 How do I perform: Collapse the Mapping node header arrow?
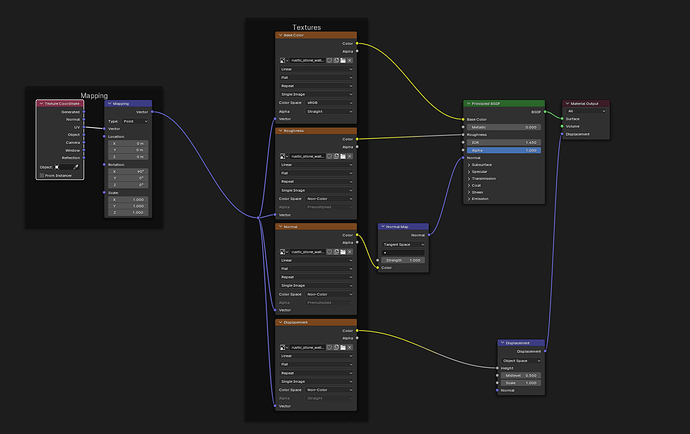109,103
